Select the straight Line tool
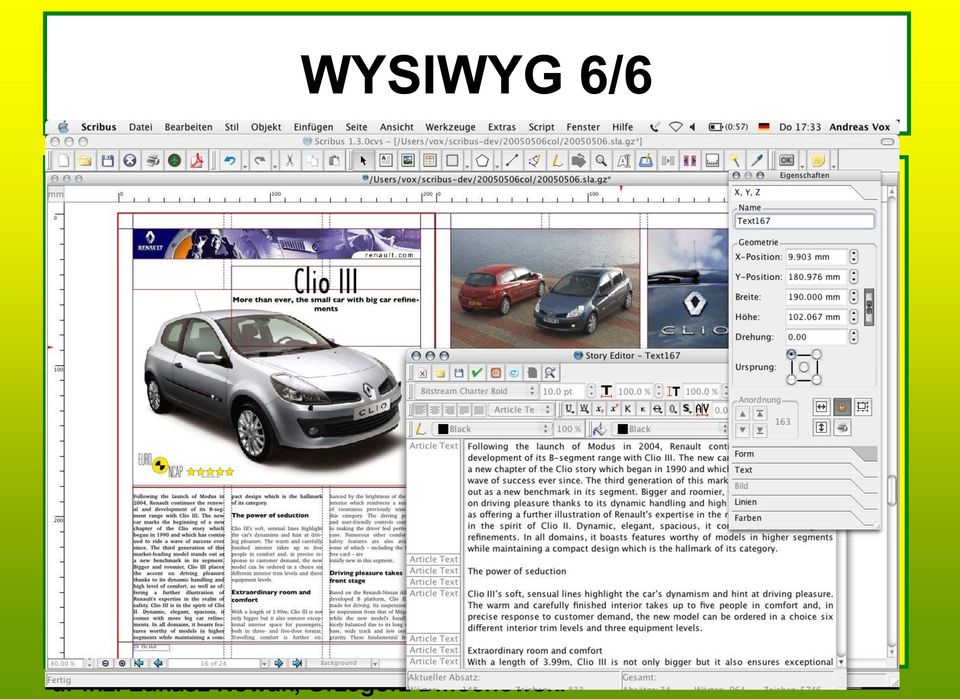 (x=512, y=160)
